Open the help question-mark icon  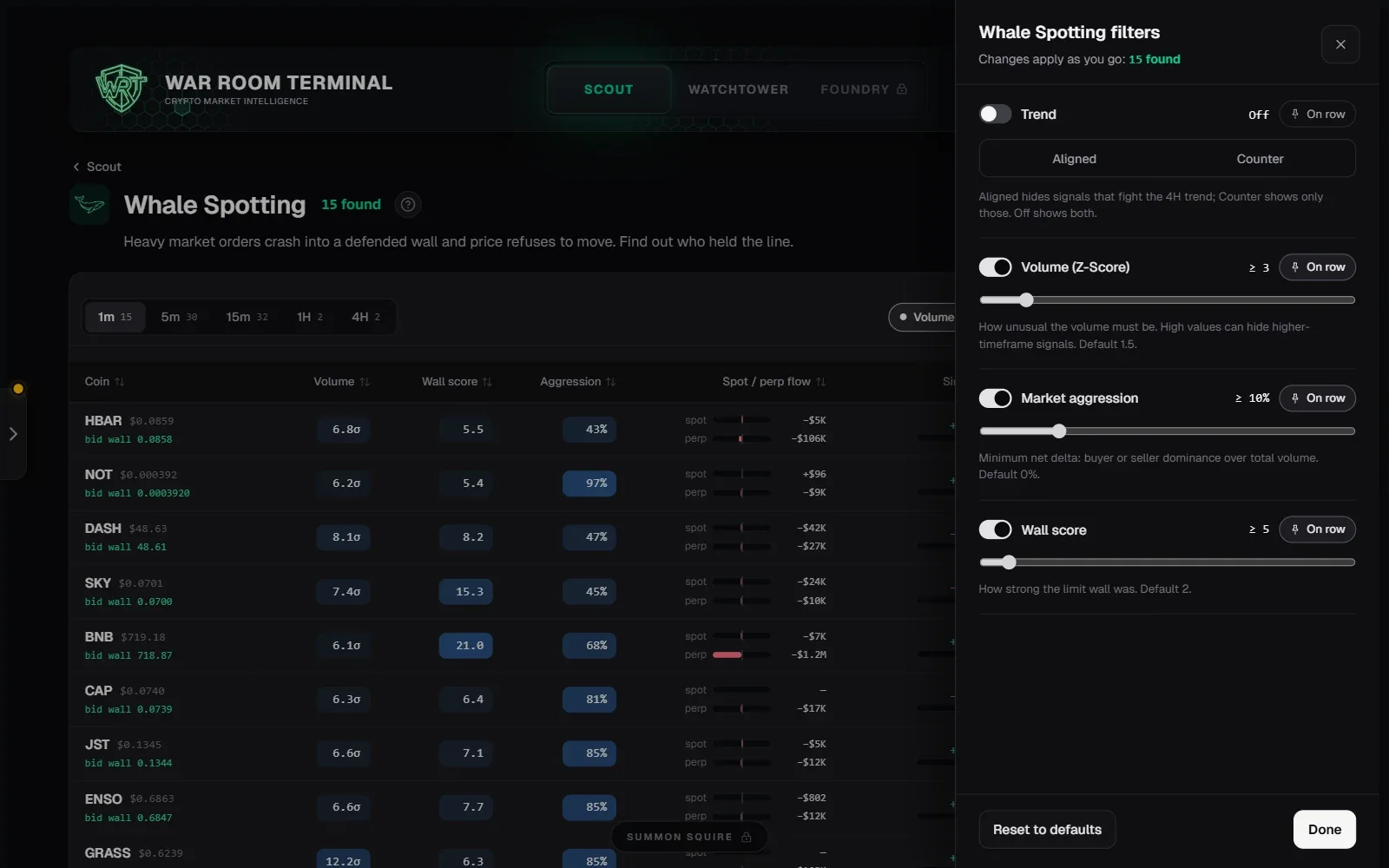pos(408,205)
